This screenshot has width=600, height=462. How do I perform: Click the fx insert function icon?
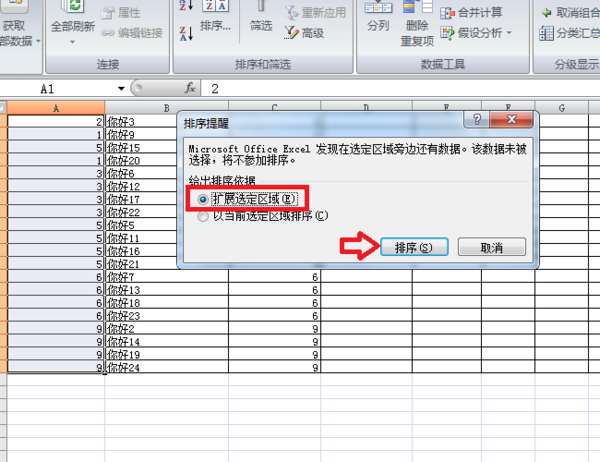click(x=190, y=88)
